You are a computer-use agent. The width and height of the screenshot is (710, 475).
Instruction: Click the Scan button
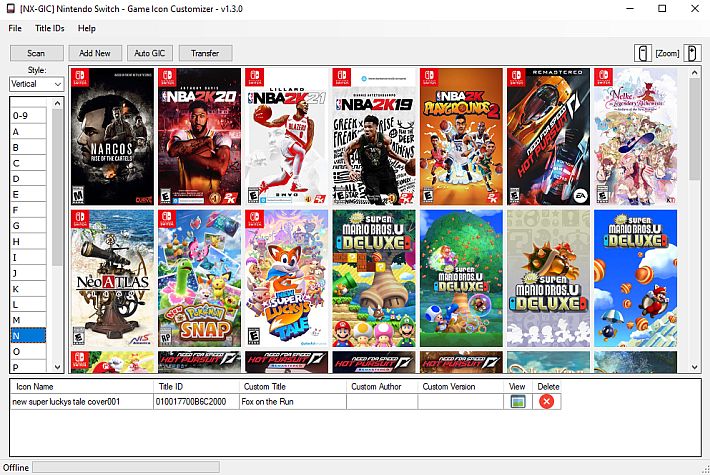coord(37,53)
